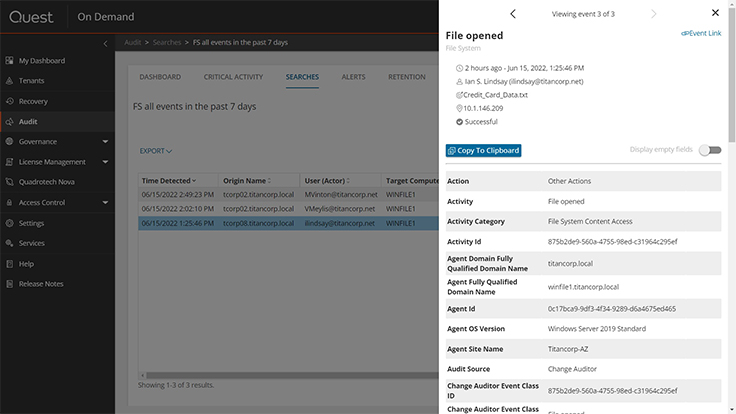This screenshot has height=414, width=736.
Task: Click the Audit icon in sidebar
Action: 9,122
